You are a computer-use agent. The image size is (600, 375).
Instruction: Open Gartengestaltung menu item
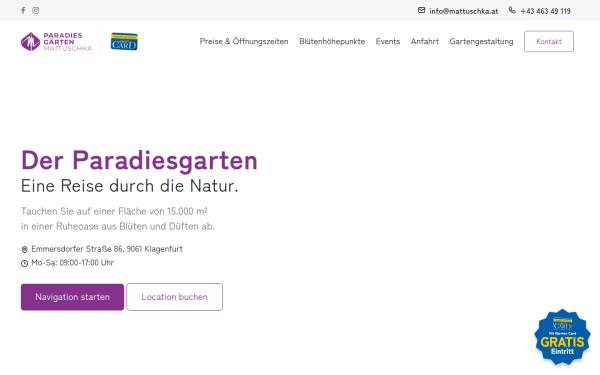point(481,41)
